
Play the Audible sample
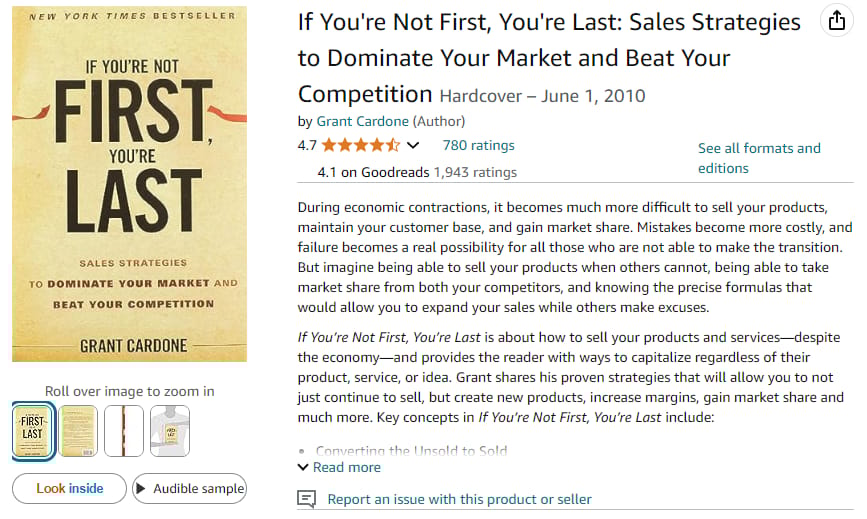point(189,489)
